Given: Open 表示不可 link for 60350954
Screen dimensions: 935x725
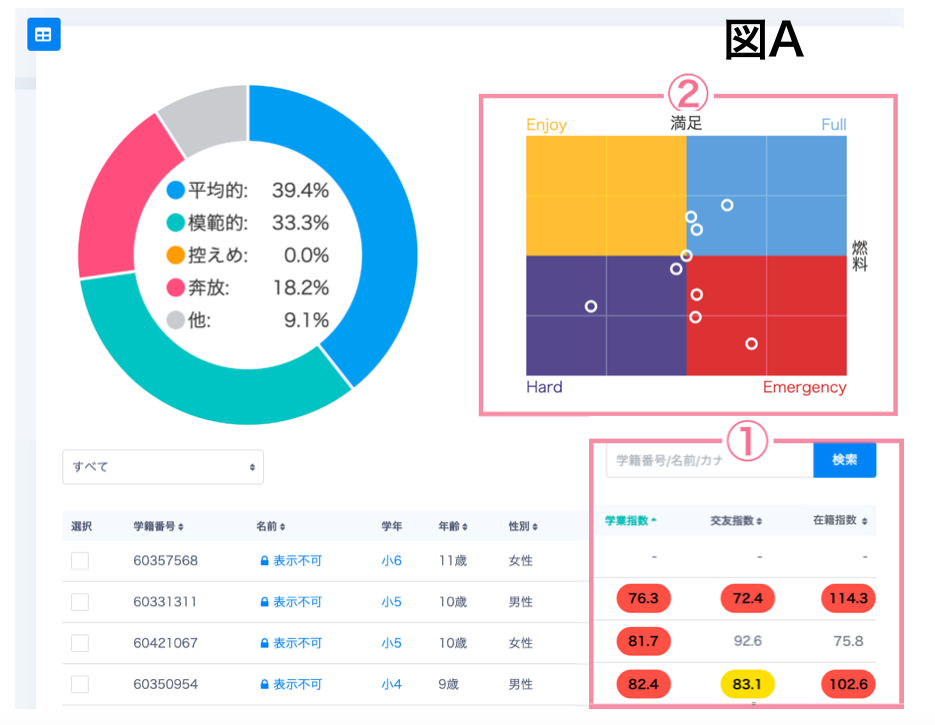Looking at the screenshot, I should click(x=297, y=684).
